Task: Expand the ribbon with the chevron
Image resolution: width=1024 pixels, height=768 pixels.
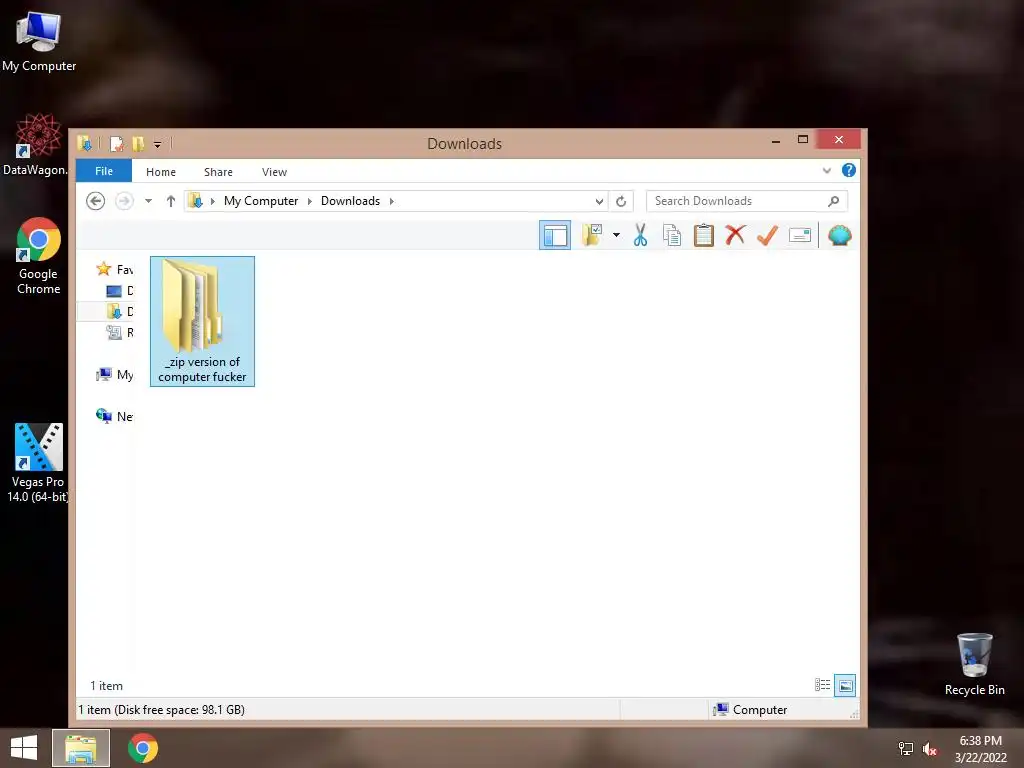Action: [827, 170]
